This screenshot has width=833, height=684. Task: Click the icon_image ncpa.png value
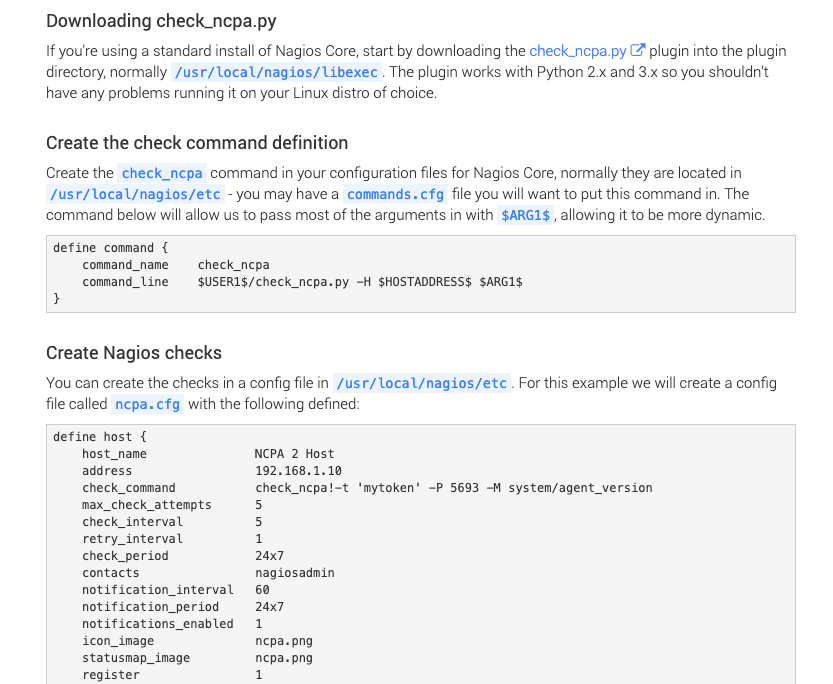coord(283,641)
